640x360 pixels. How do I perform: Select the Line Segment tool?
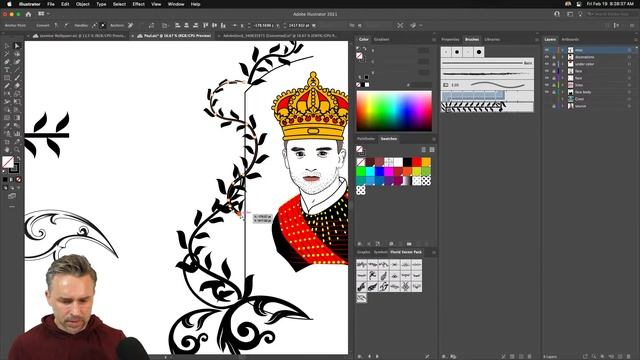tap(17, 70)
